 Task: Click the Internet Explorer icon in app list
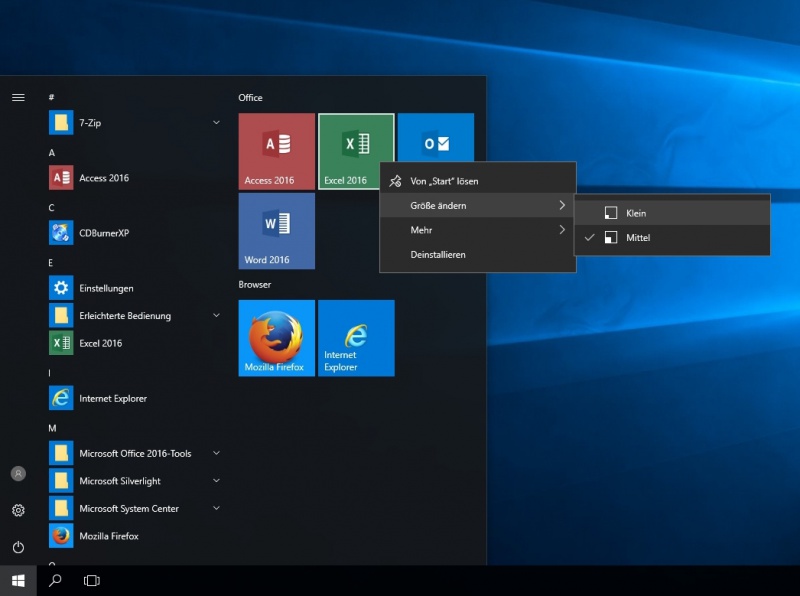click(61, 398)
